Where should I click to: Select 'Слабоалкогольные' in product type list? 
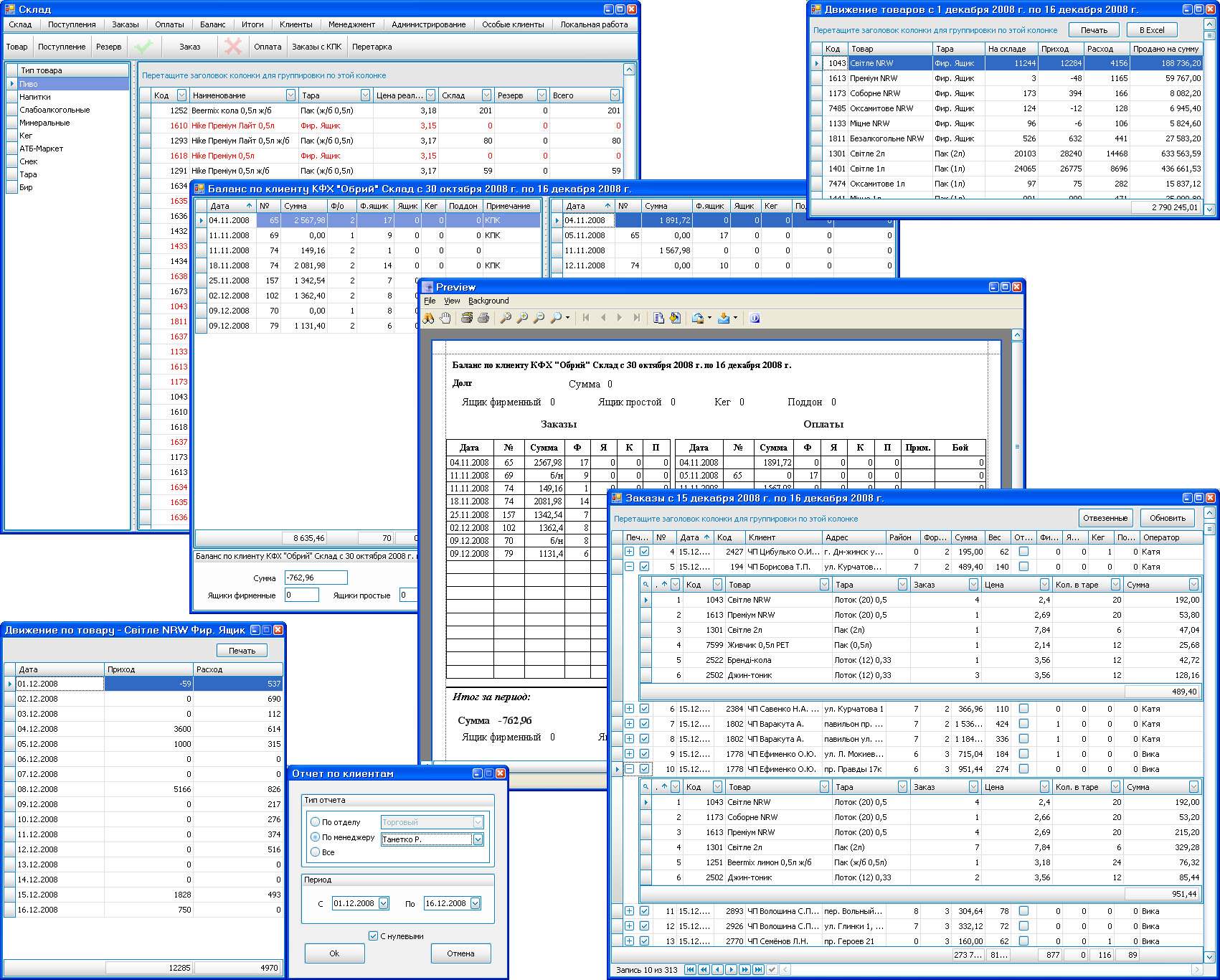pos(55,110)
